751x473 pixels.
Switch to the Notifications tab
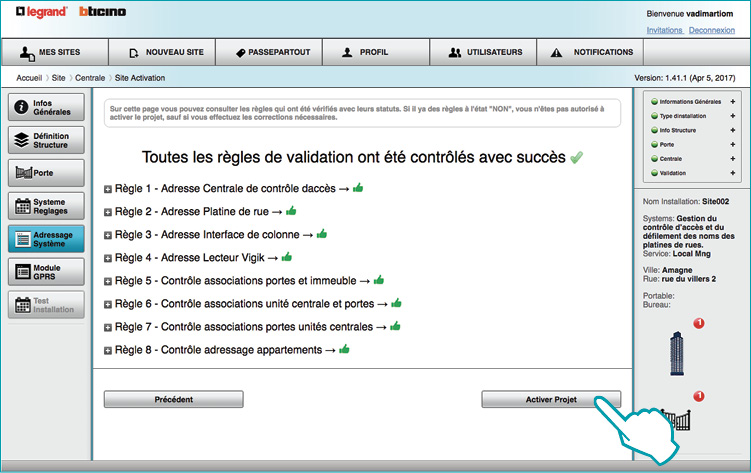[592, 52]
